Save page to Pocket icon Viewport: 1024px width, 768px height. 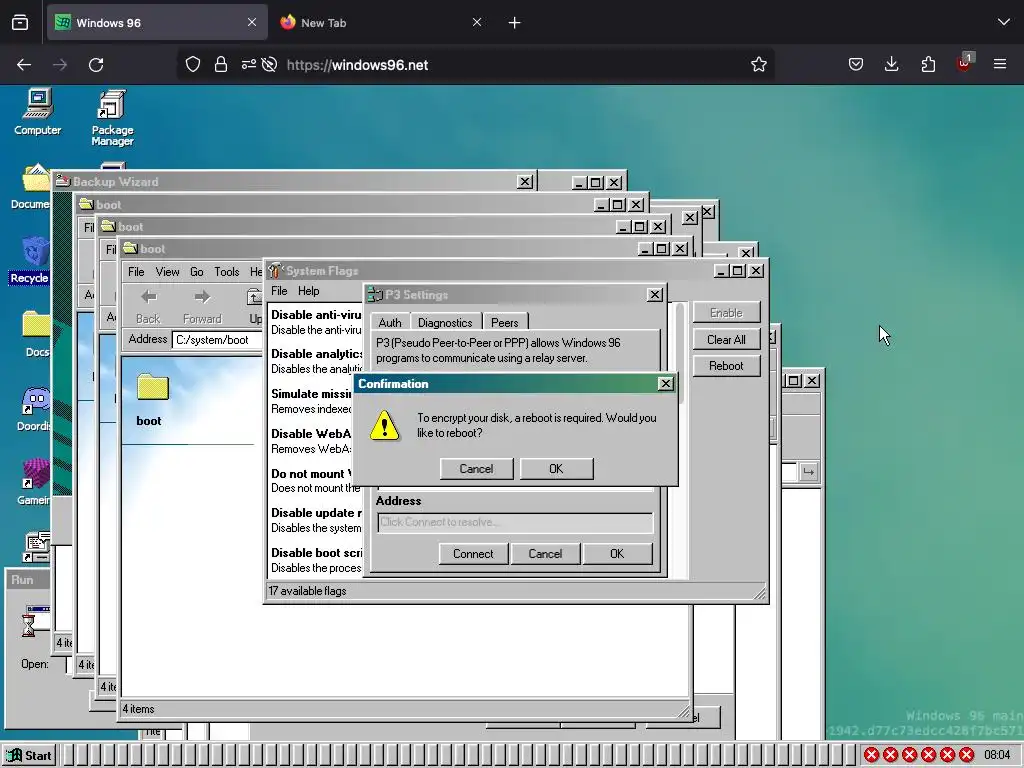(856, 64)
